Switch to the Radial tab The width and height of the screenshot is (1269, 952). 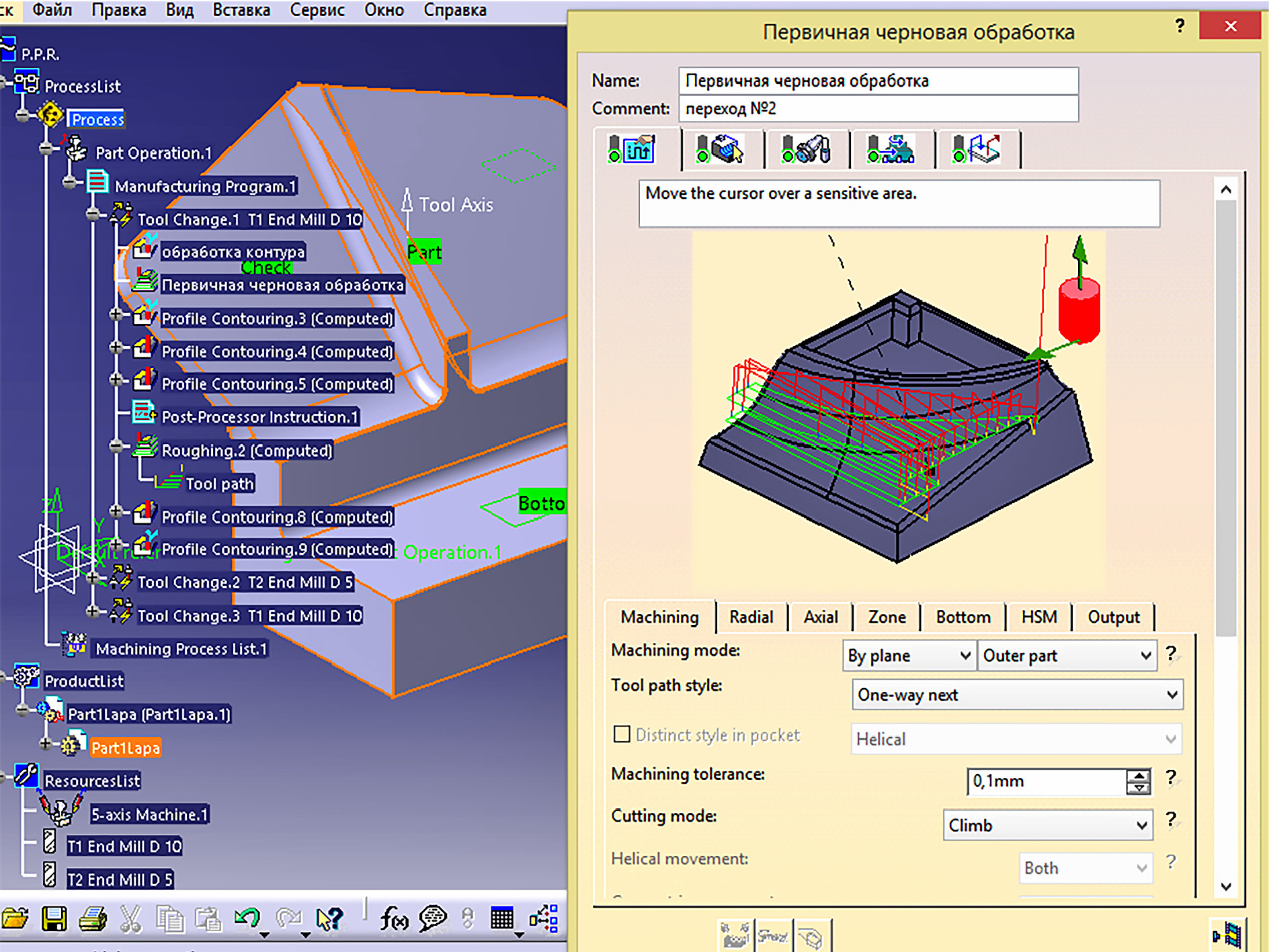(x=751, y=617)
